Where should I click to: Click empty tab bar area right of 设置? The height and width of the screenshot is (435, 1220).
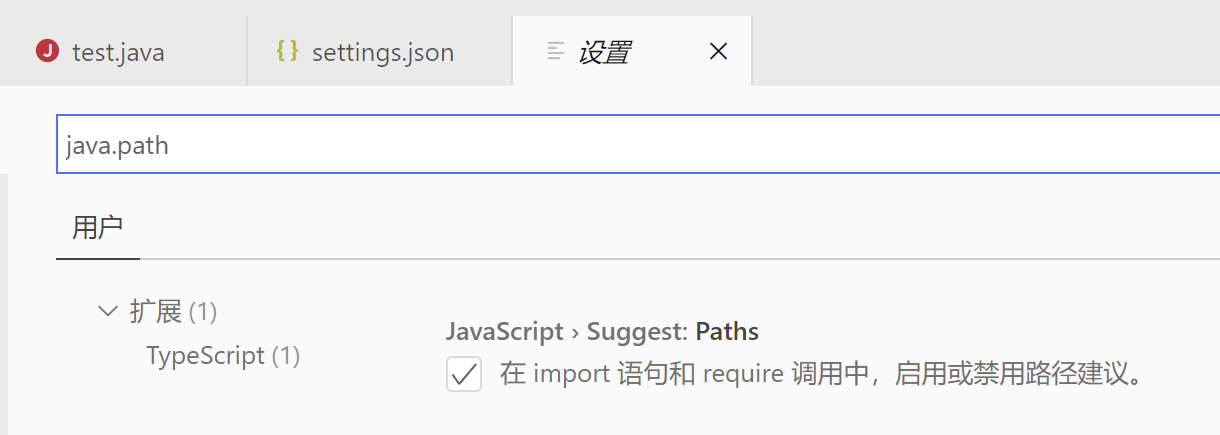coord(985,51)
